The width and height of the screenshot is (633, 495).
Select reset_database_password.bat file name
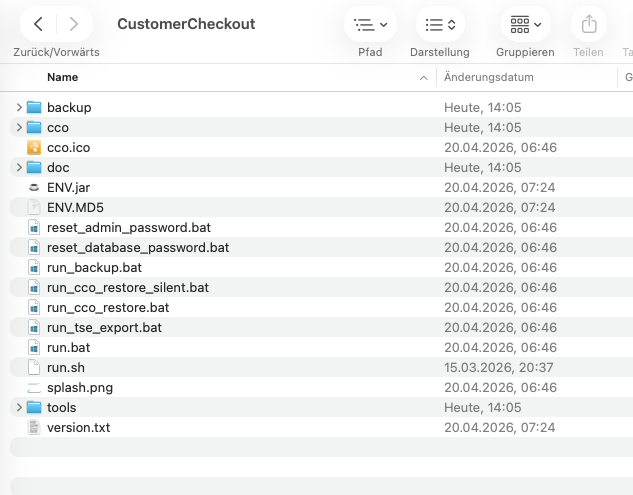[138, 248]
